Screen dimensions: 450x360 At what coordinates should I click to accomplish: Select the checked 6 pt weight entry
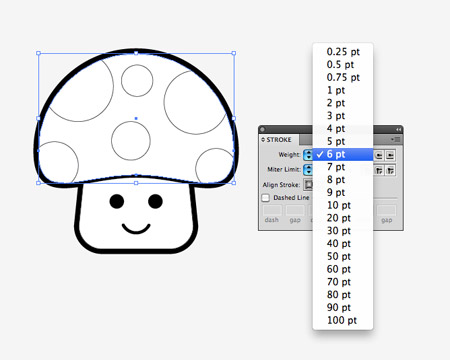click(343, 154)
